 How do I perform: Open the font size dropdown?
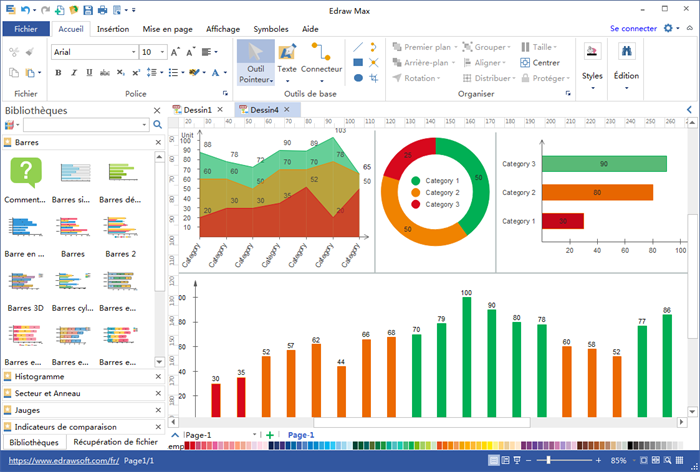coord(153,51)
